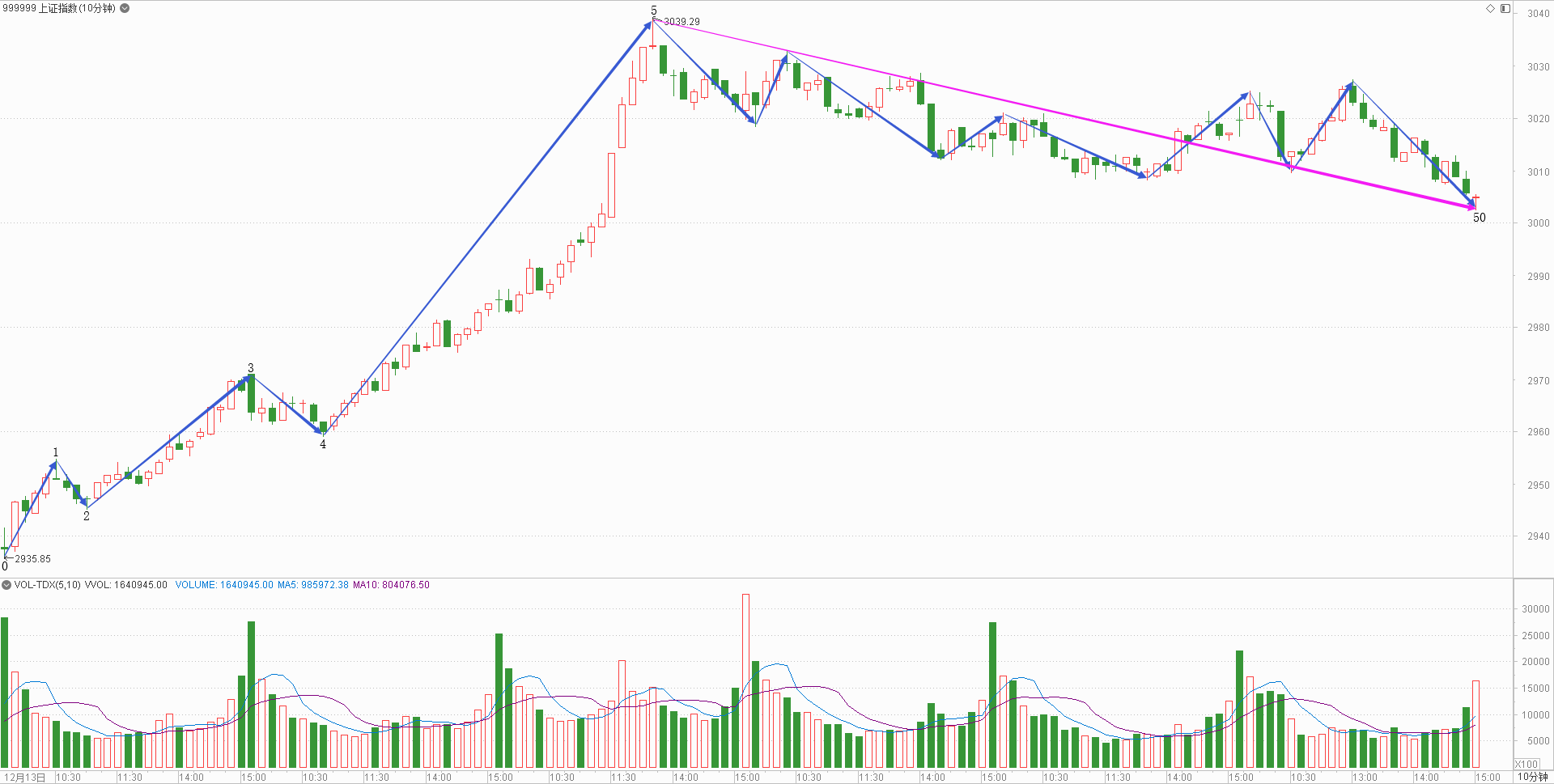This screenshot has height=784, width=1554.
Task: Click the 2935.85 low price label
Action: tap(32, 559)
